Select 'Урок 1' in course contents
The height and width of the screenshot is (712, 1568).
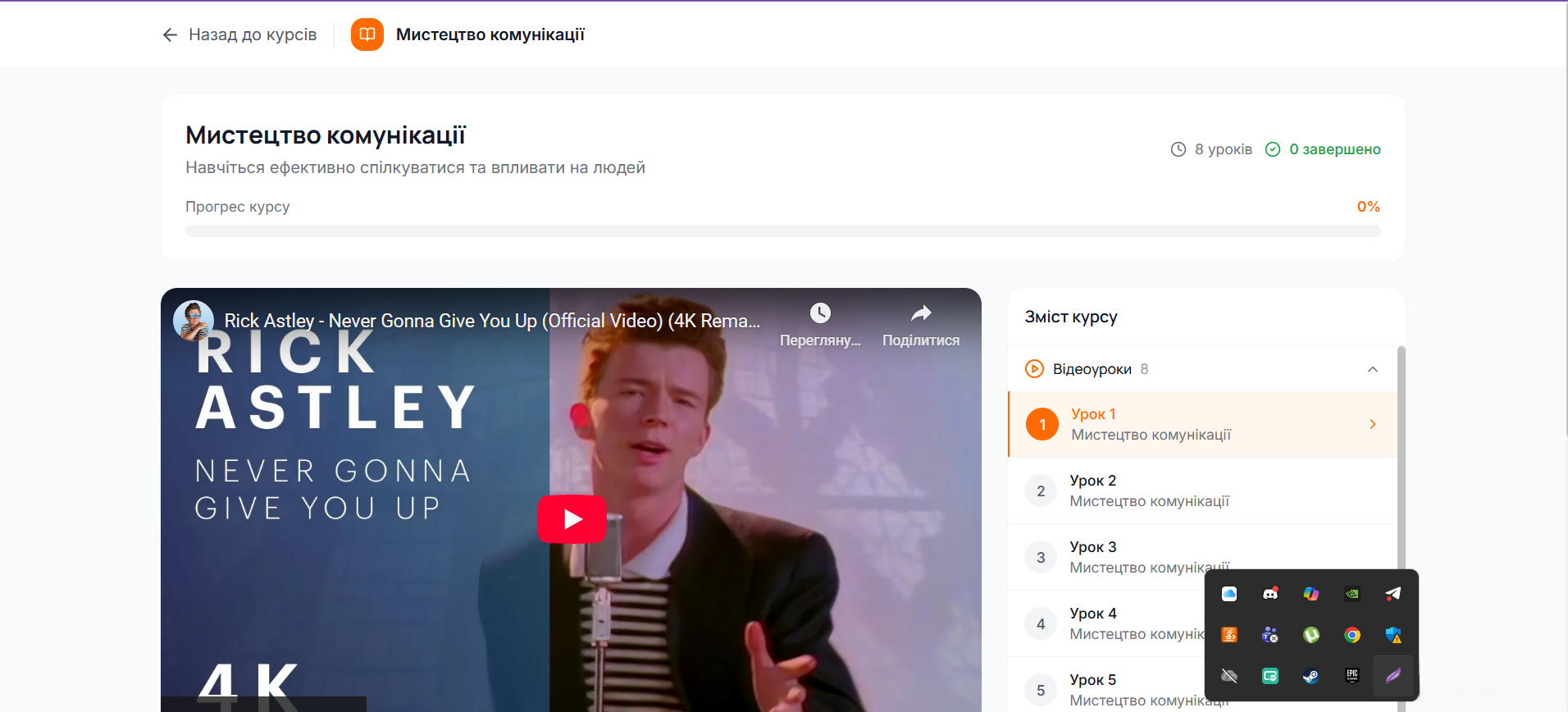pos(1202,425)
